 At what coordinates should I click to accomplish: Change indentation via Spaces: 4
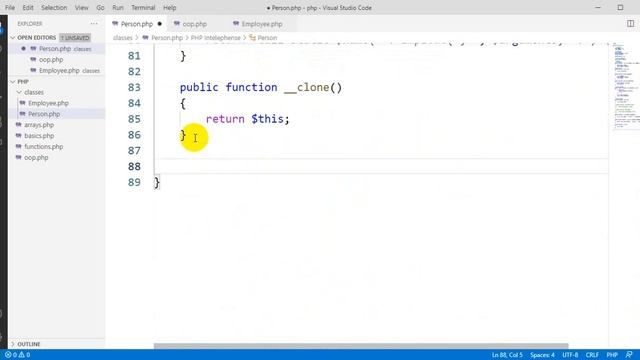pyautogui.click(x=542, y=355)
